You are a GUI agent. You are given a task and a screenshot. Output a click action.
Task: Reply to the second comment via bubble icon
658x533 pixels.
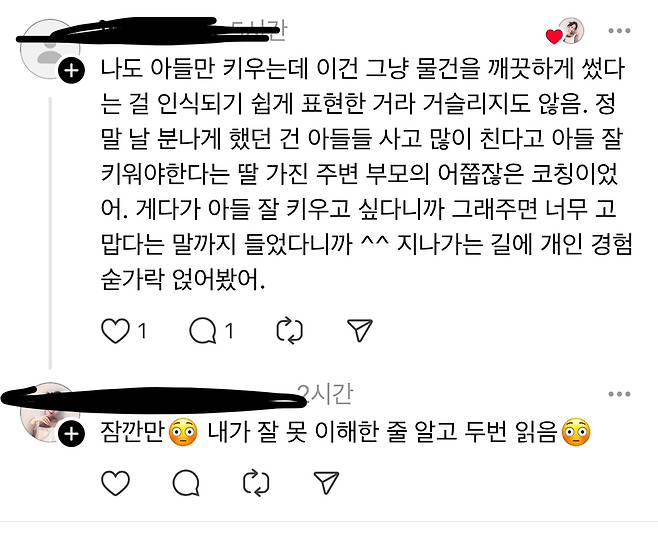(x=186, y=483)
